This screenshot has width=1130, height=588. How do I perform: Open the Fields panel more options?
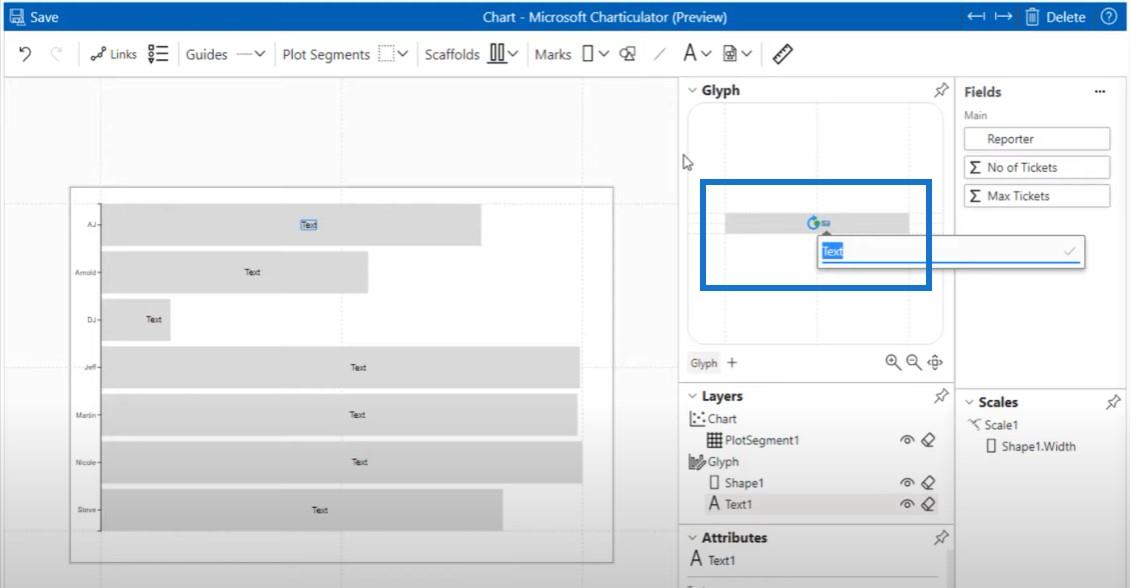tap(1100, 92)
